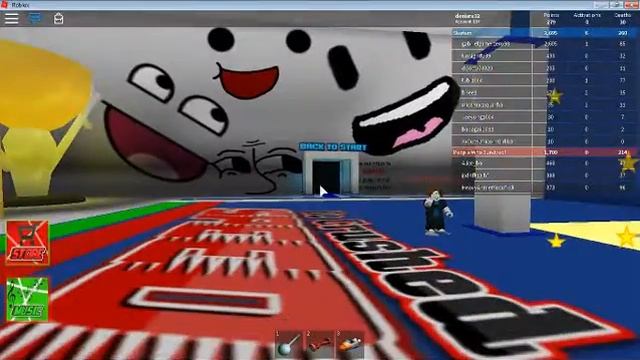This screenshot has height=360, width=640.
Task: Open the red STORE button
Action: 27,243
